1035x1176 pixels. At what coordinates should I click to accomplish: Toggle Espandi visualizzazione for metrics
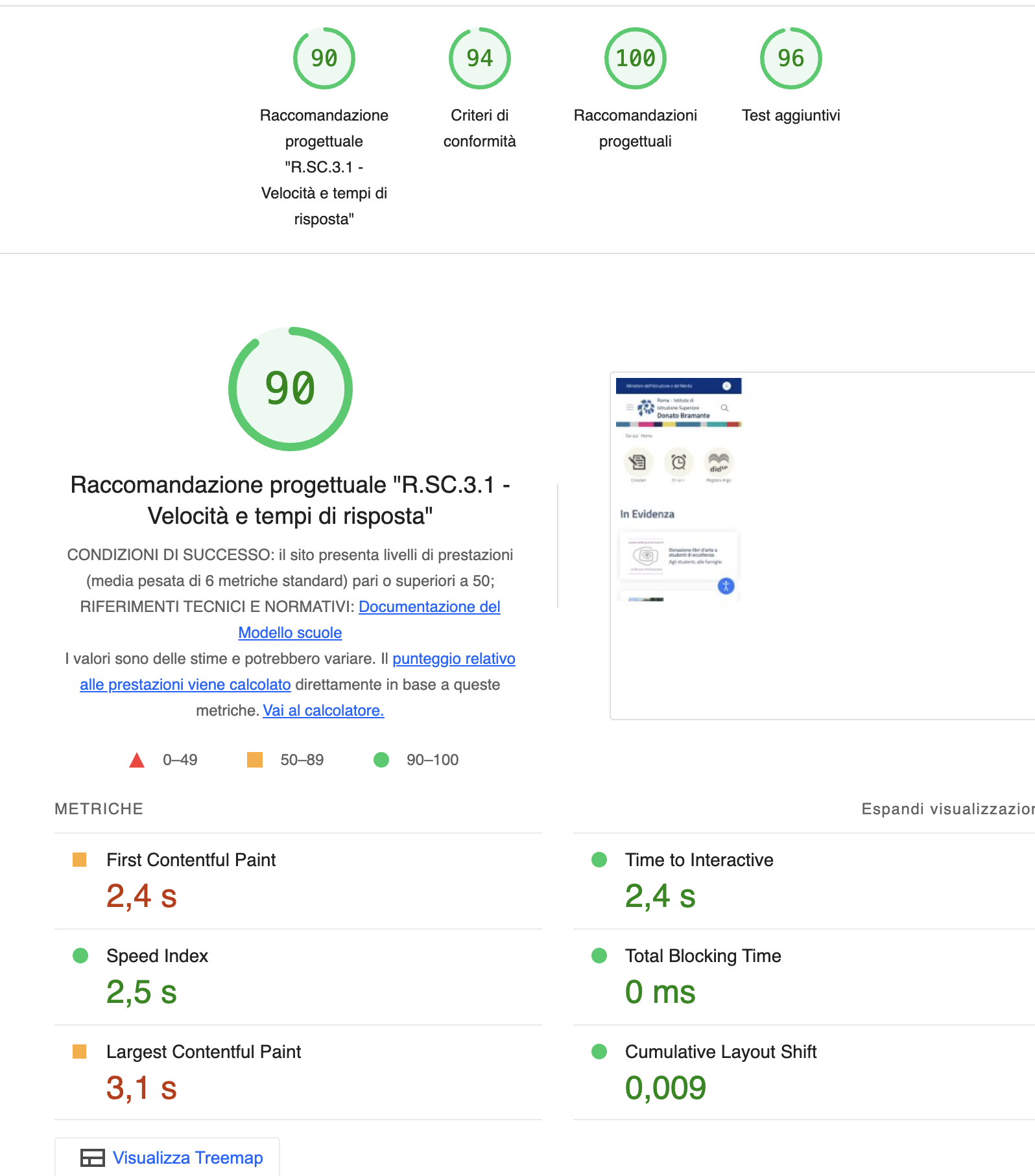coord(948,809)
